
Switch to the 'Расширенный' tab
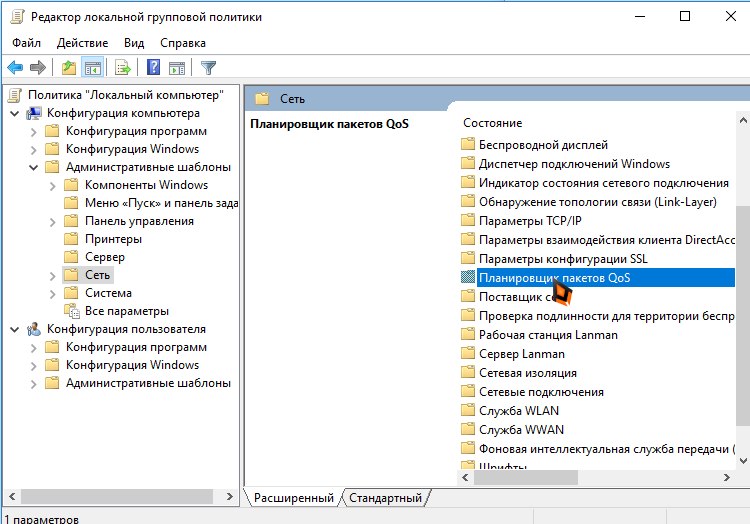[294, 498]
